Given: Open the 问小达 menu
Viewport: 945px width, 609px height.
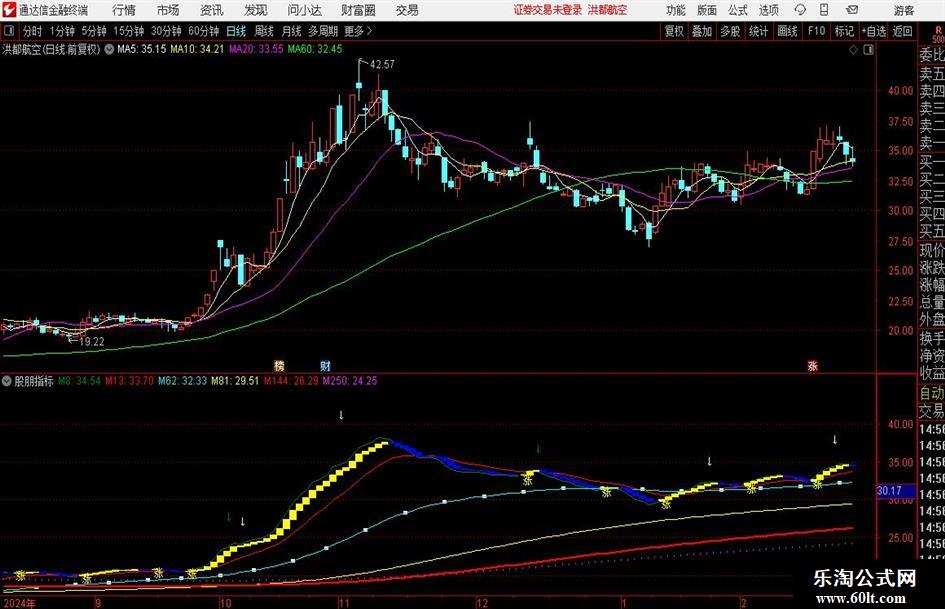Looking at the screenshot, I should pos(304,10).
